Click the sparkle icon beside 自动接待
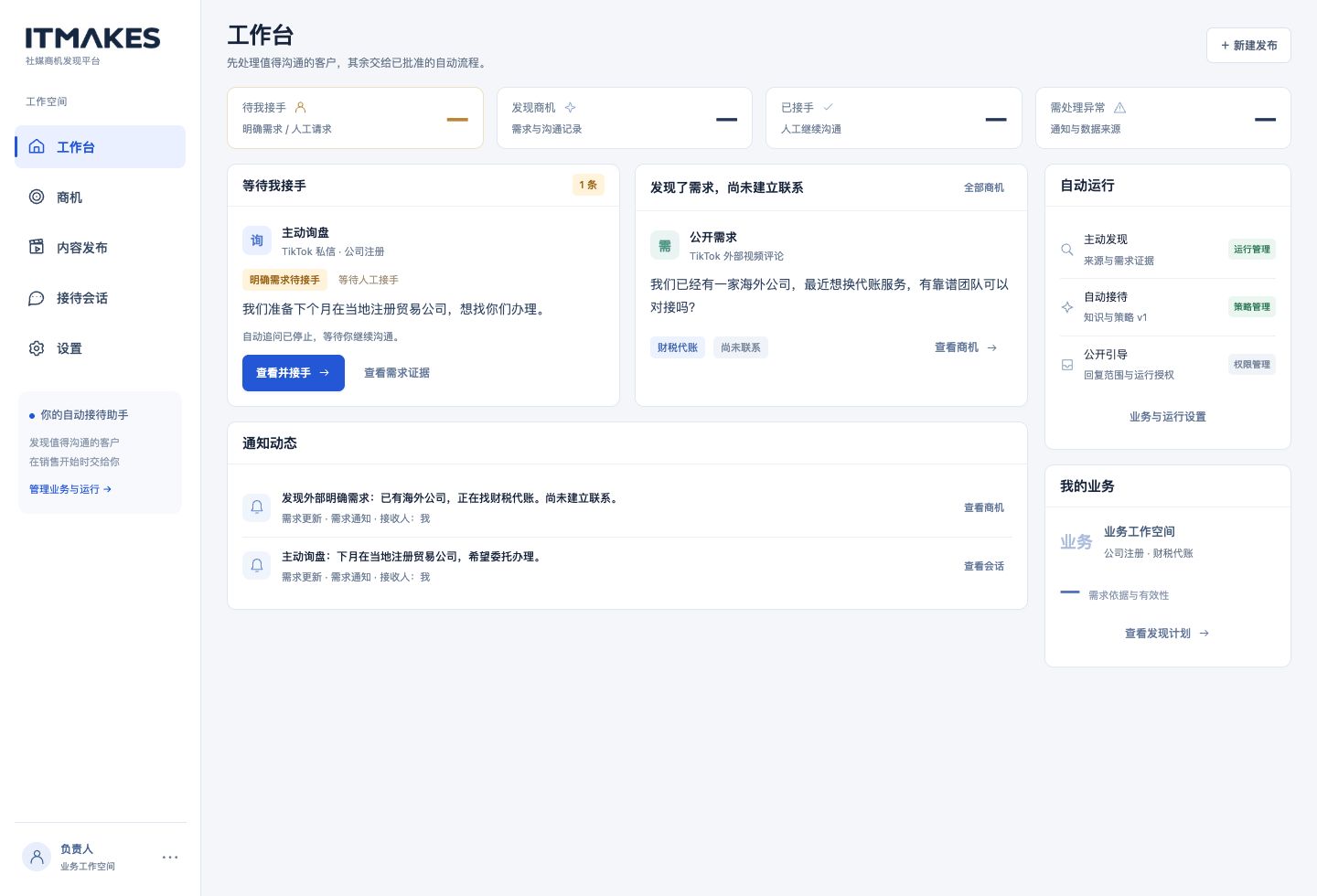This screenshot has height=896, width=1317. [1067, 307]
